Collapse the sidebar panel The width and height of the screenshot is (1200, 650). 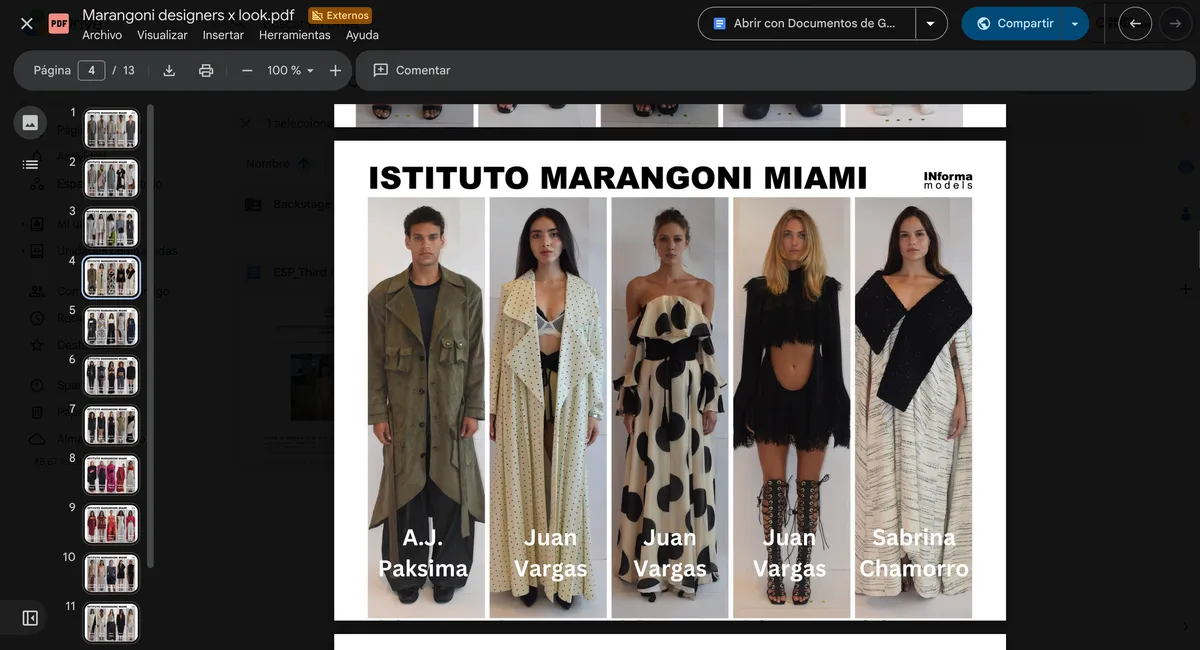(x=30, y=618)
